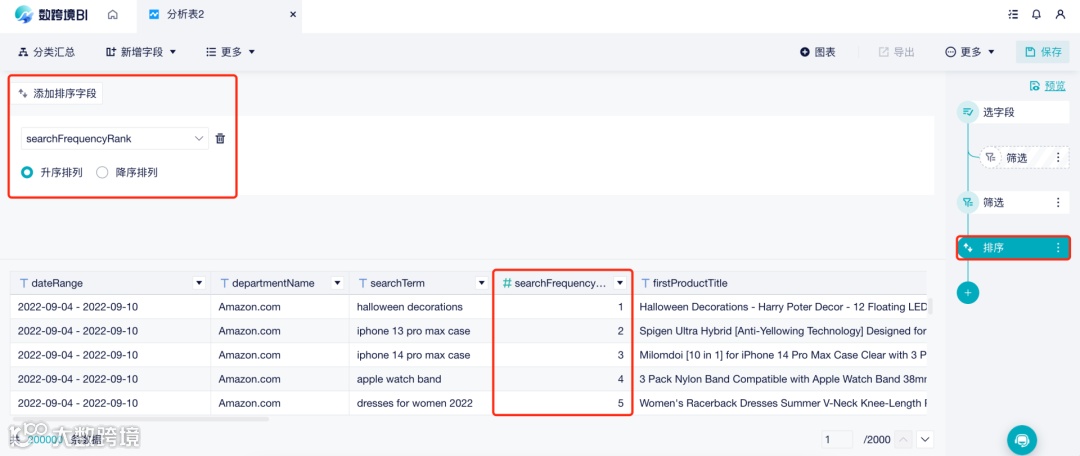Select the 'dresses for women 2022' cell
Image resolution: width=1080 pixels, height=456 pixels.
[422, 403]
